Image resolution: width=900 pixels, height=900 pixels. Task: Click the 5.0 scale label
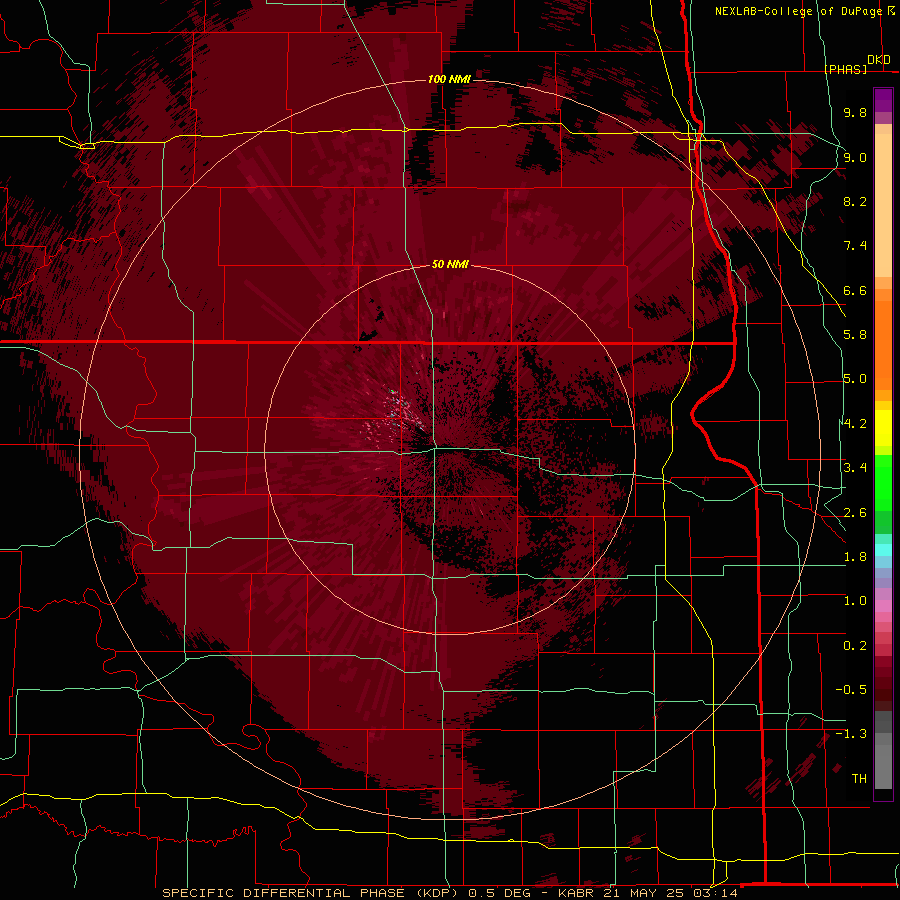pos(855,379)
